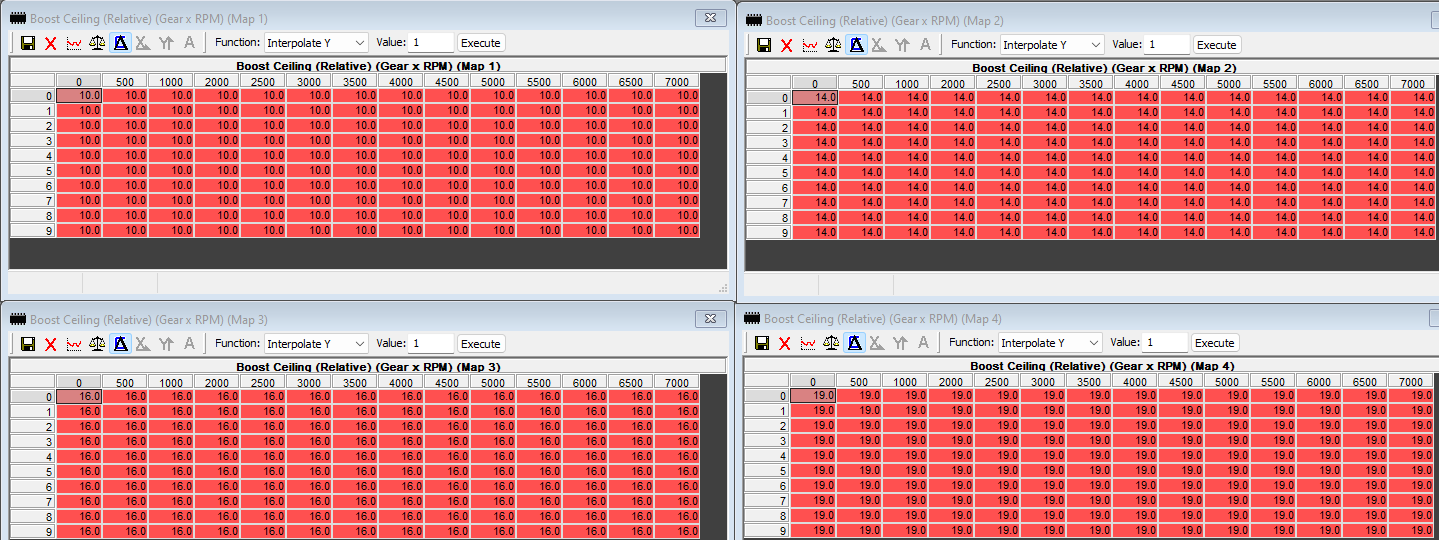Close the Map 3 Boost Ceiling window

tap(711, 319)
